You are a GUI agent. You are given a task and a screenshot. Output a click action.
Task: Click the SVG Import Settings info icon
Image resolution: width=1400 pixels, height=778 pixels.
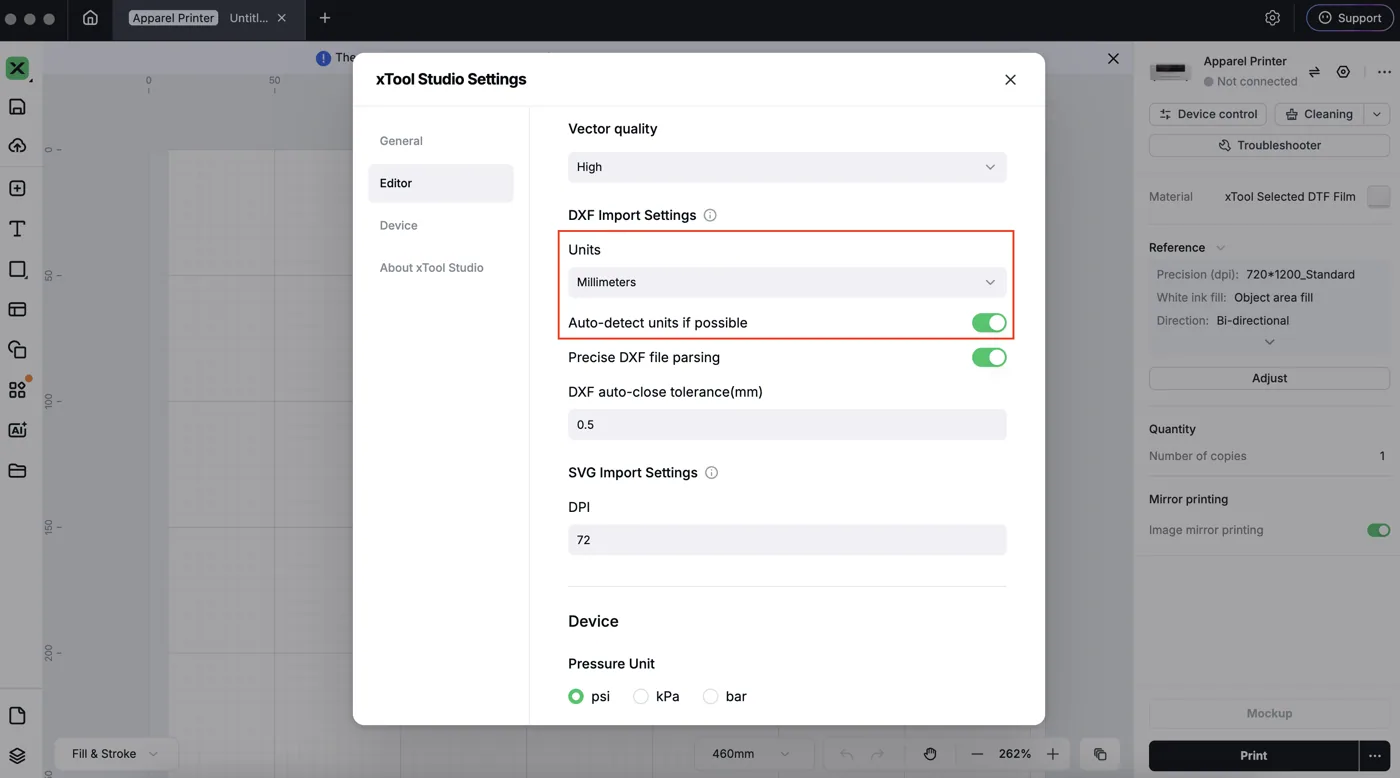[x=711, y=473]
